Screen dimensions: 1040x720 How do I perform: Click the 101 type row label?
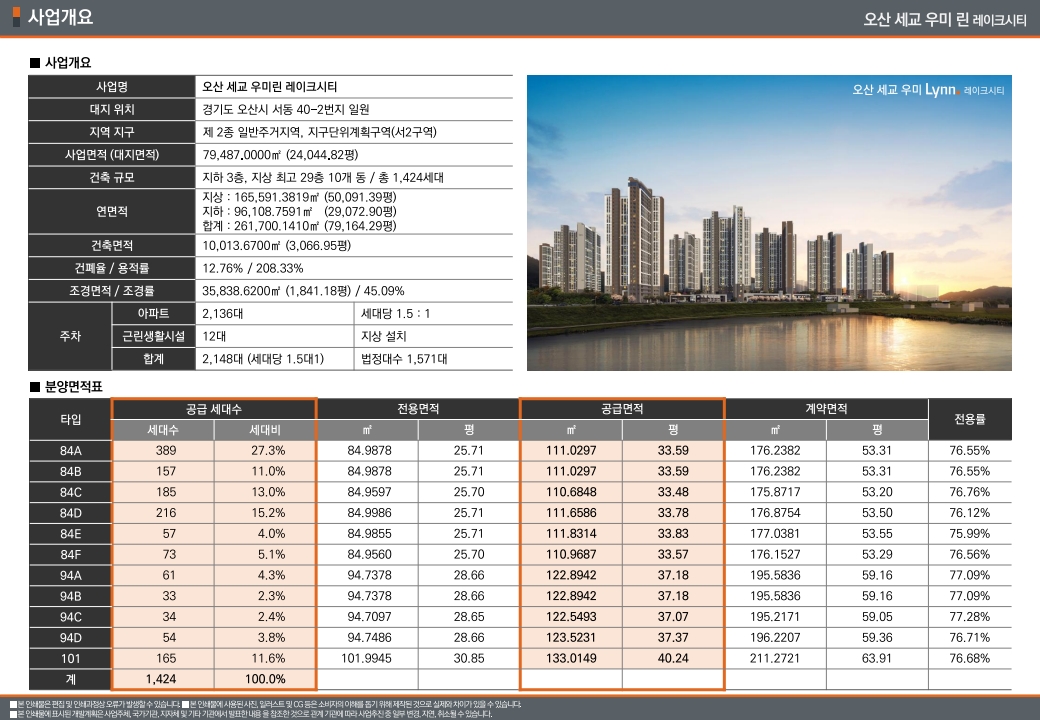[70, 658]
